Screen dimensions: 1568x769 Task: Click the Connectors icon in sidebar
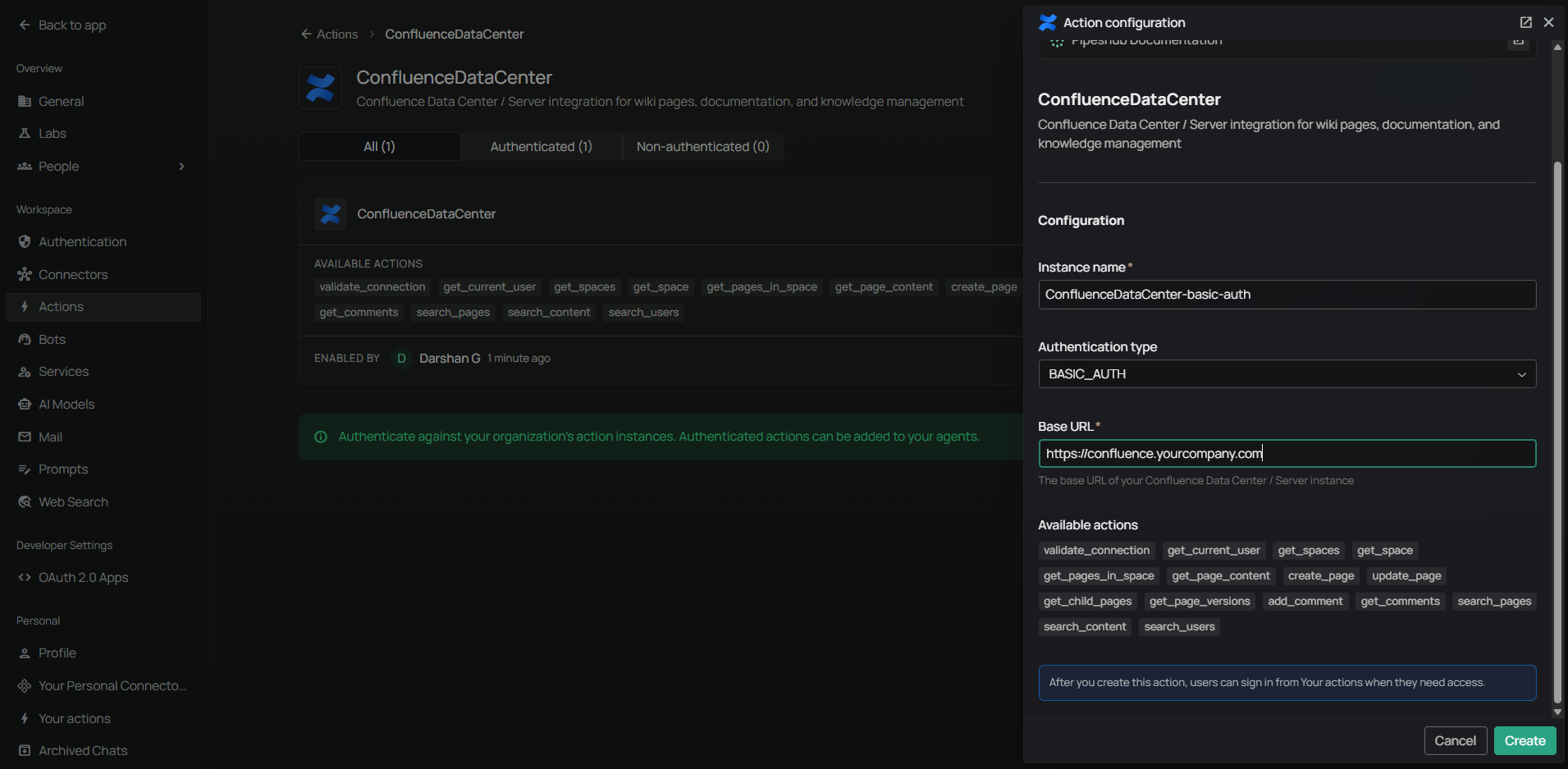(x=25, y=275)
